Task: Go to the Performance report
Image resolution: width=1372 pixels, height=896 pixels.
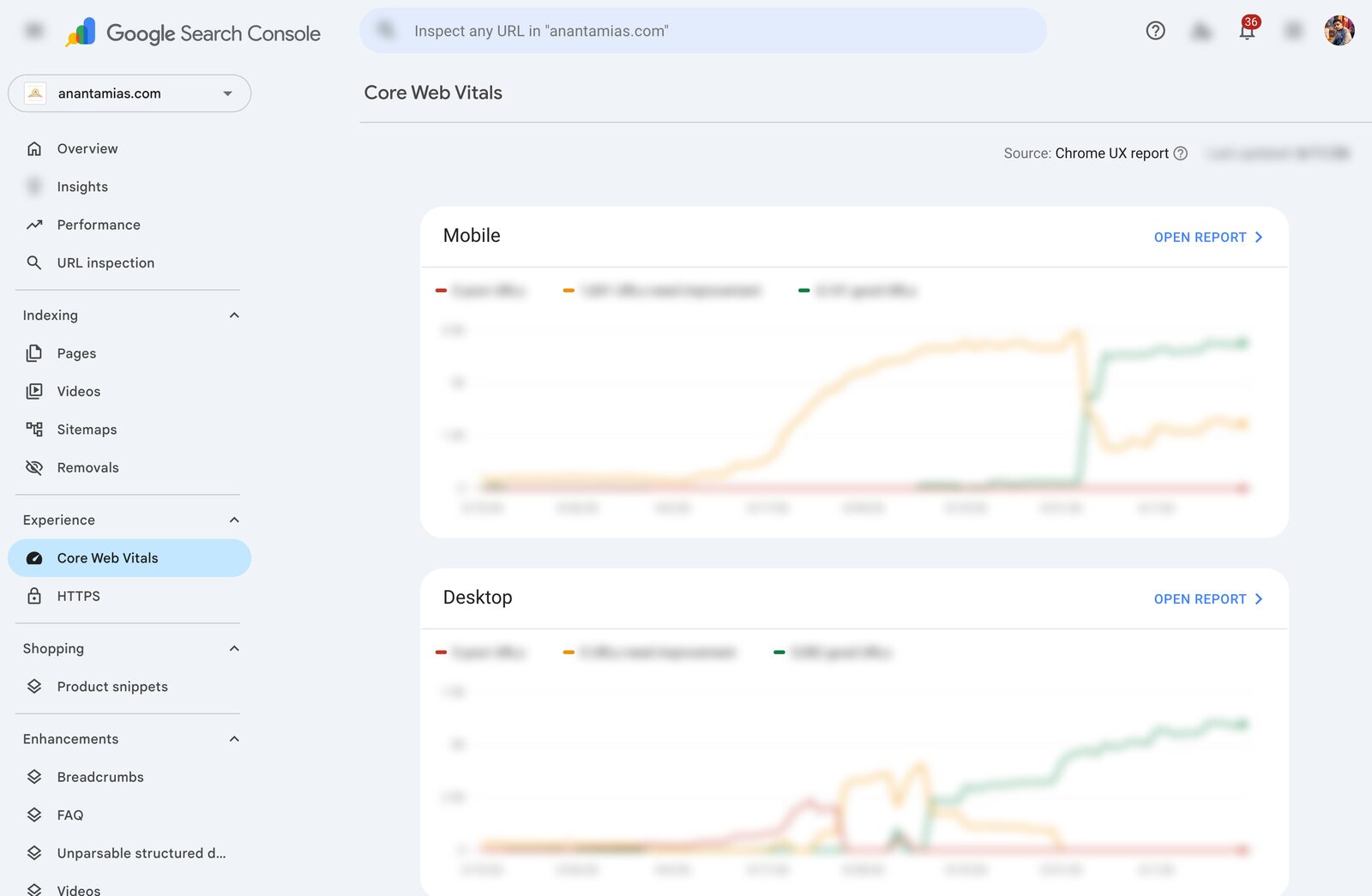Action: 129,225
